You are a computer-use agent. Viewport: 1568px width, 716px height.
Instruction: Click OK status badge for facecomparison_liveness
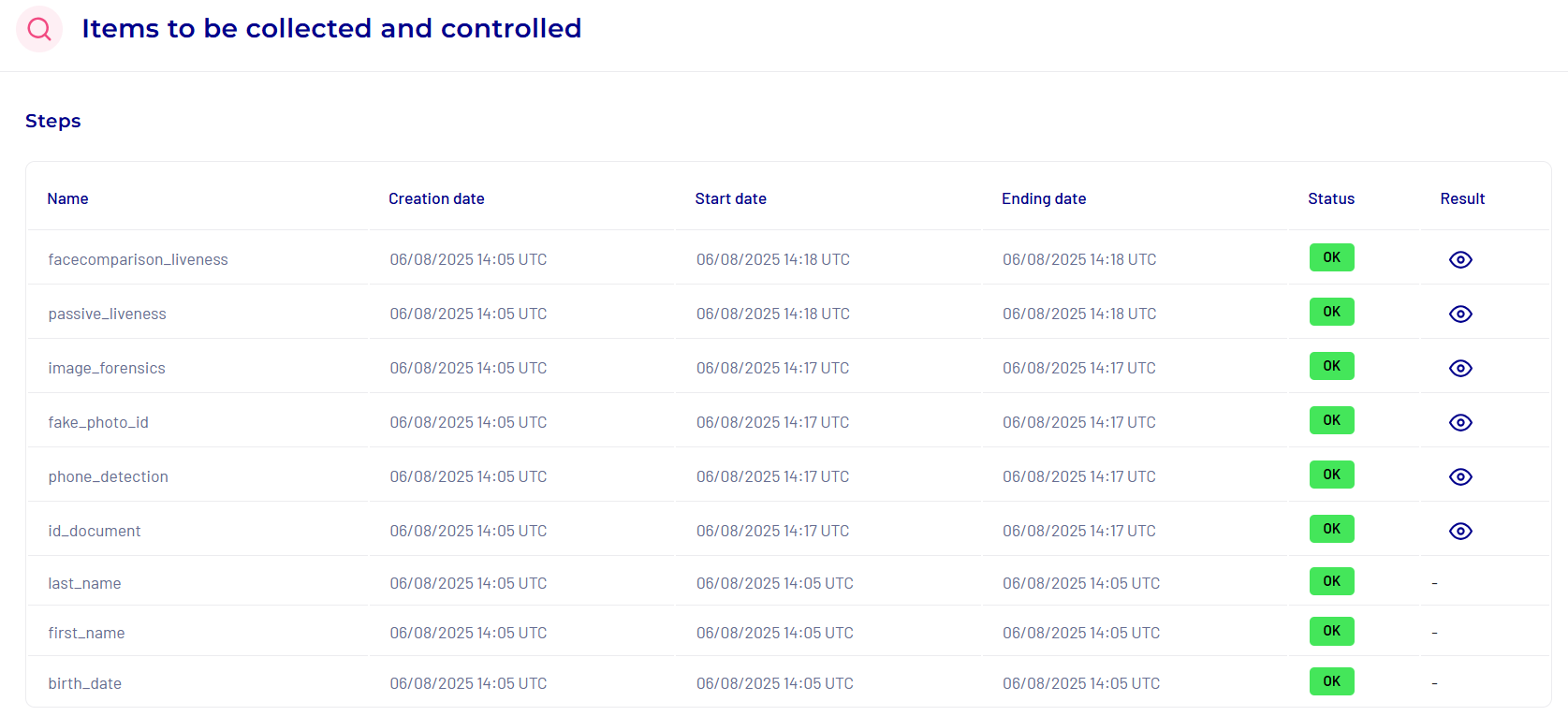[1331, 257]
